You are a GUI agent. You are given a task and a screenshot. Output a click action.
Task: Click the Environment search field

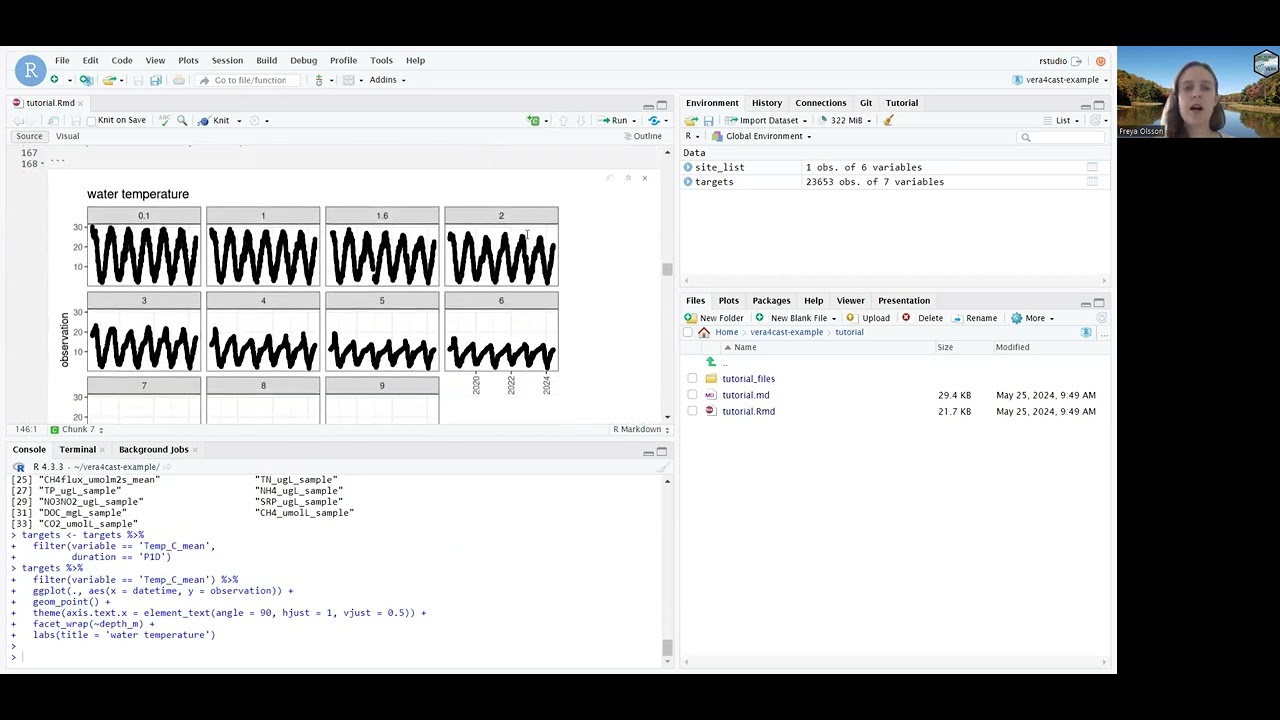(x=1060, y=137)
